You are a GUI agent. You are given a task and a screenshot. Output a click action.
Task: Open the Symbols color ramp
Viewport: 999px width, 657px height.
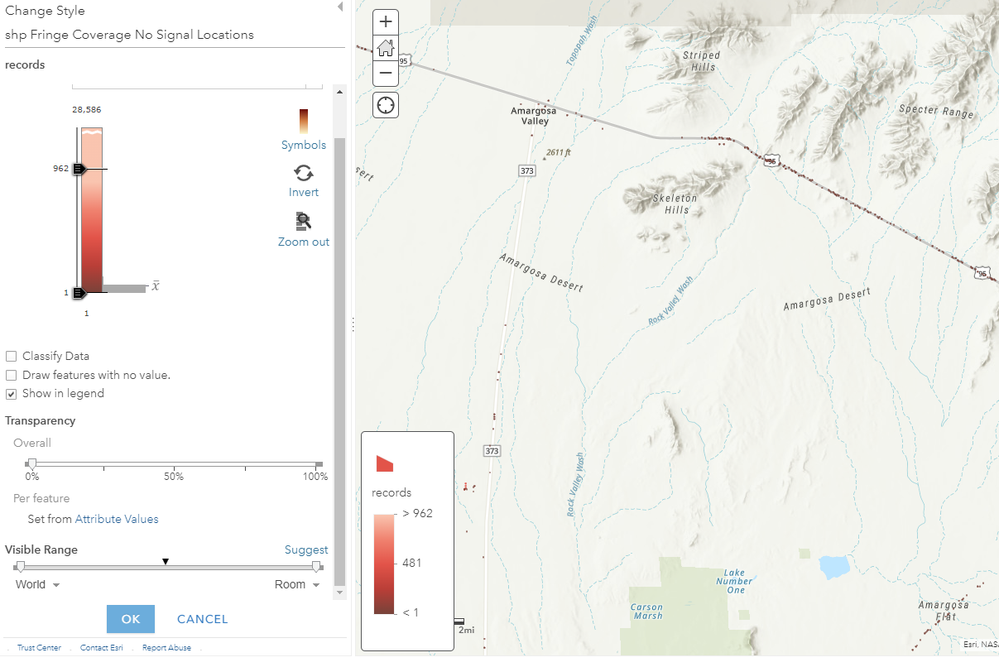click(x=303, y=130)
